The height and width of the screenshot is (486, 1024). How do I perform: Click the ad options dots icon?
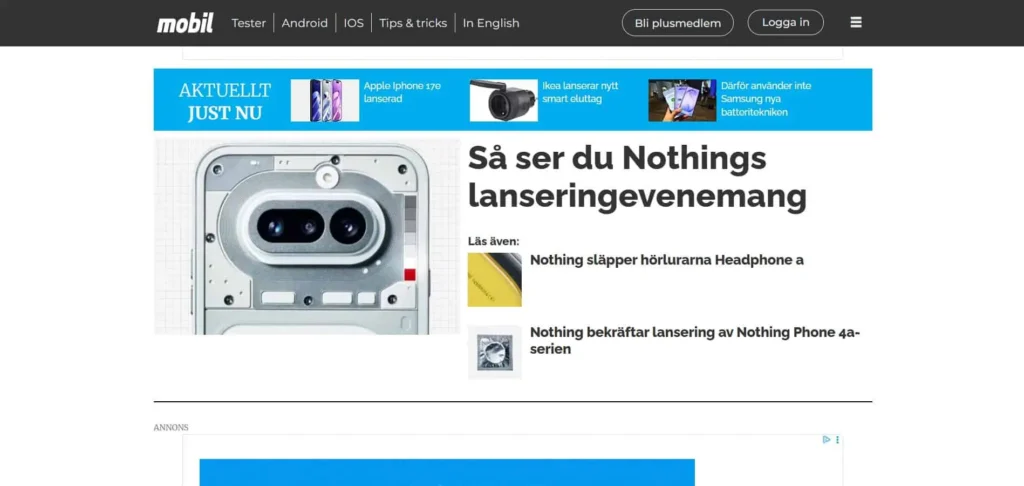tap(837, 439)
